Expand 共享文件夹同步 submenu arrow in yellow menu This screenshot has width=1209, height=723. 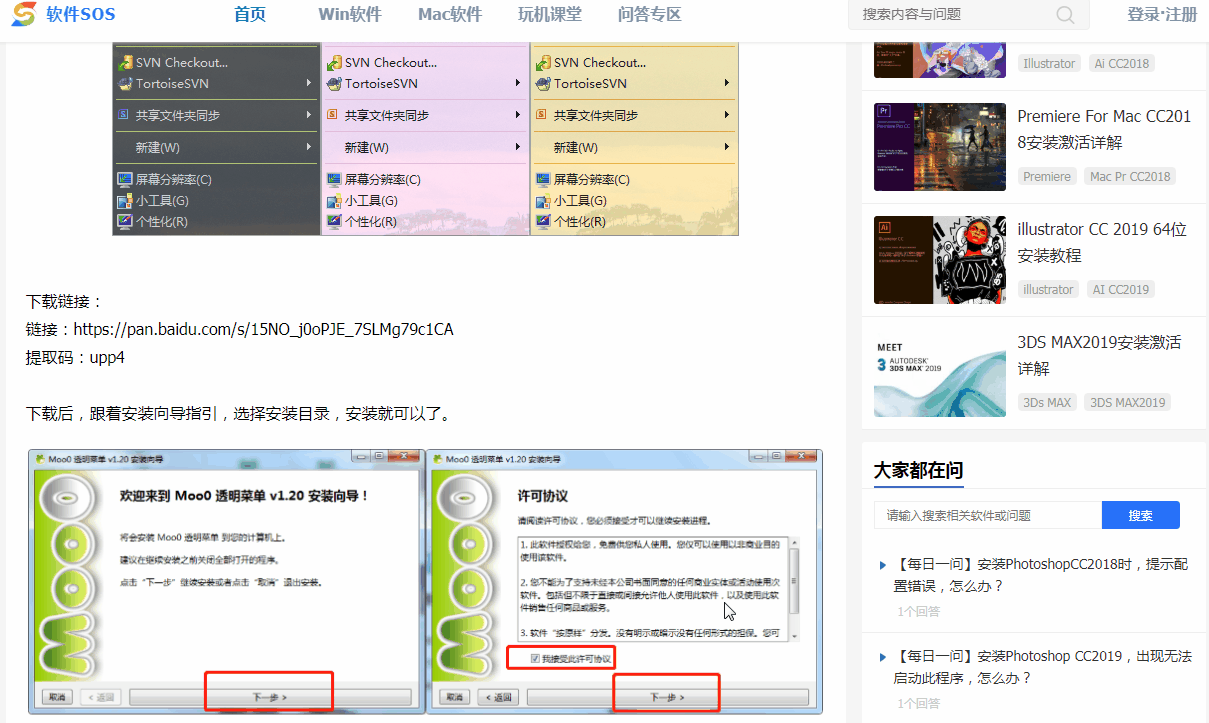pyautogui.click(x=727, y=115)
